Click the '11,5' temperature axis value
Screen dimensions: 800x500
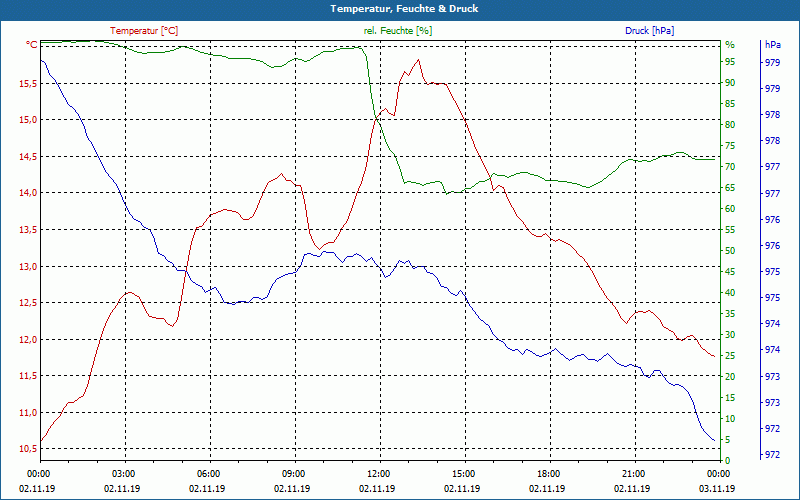coord(28,376)
